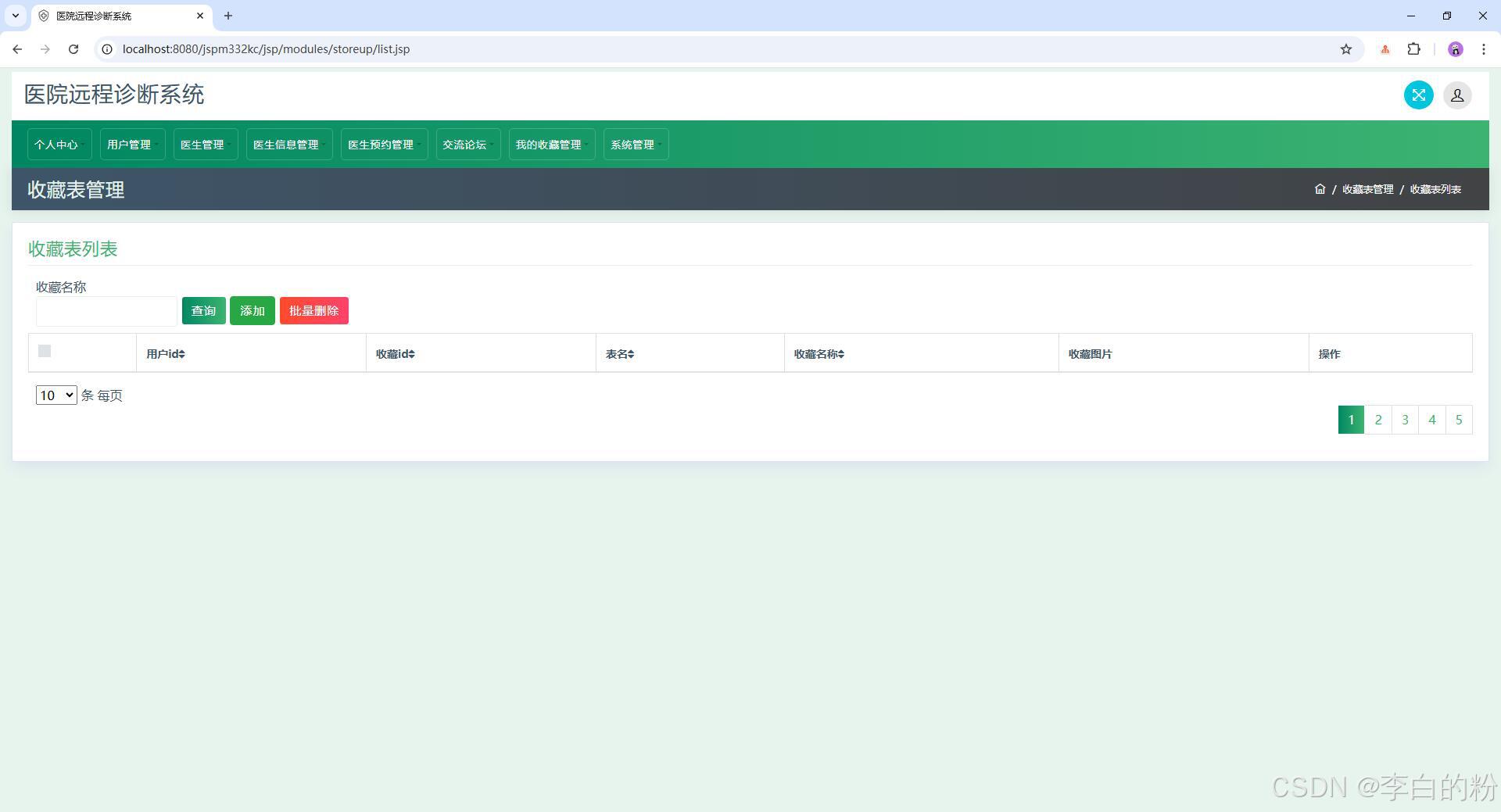Go back with browser back arrow
This screenshot has width=1501, height=812.
(17, 49)
